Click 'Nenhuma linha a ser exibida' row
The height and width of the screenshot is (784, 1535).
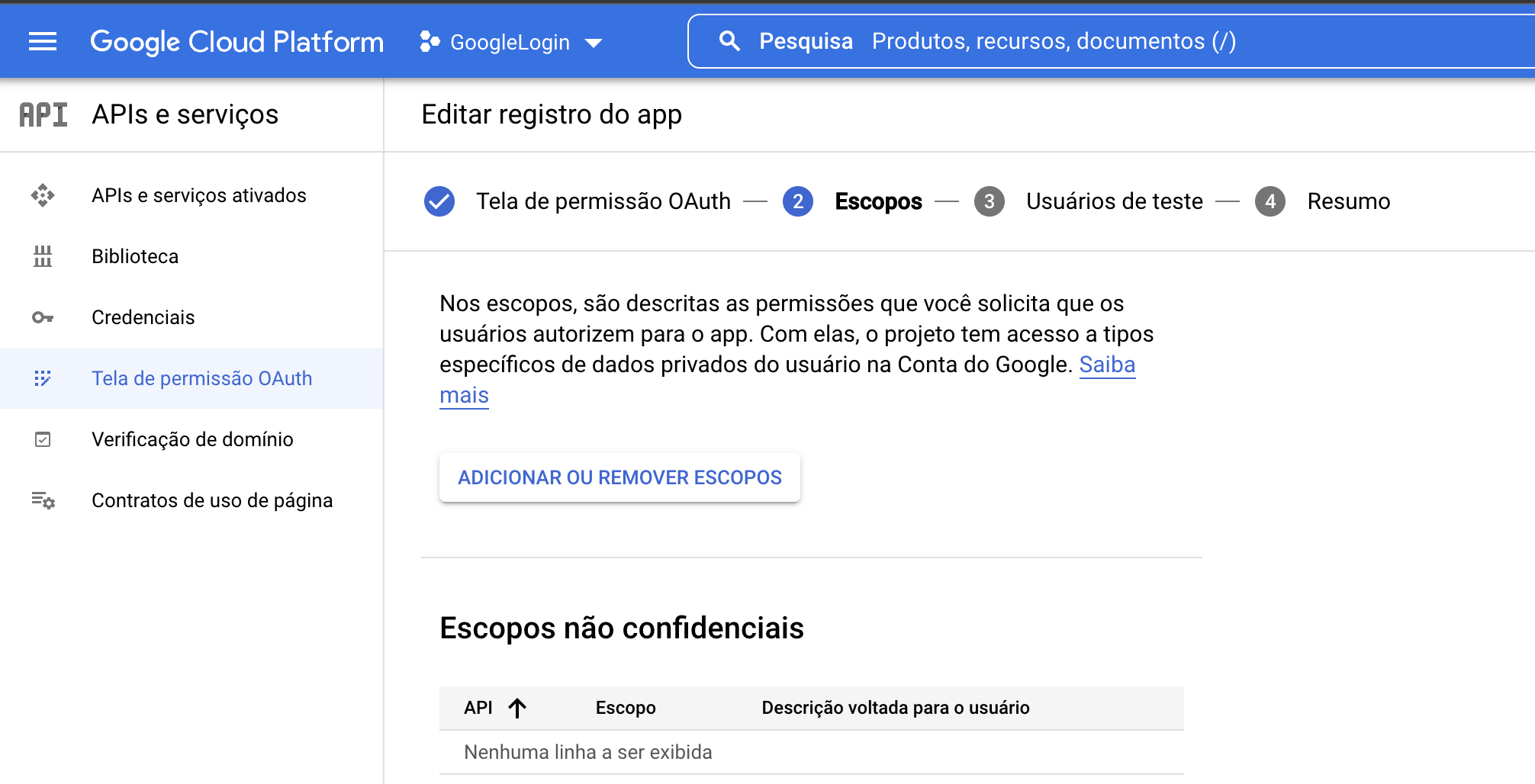coord(812,753)
